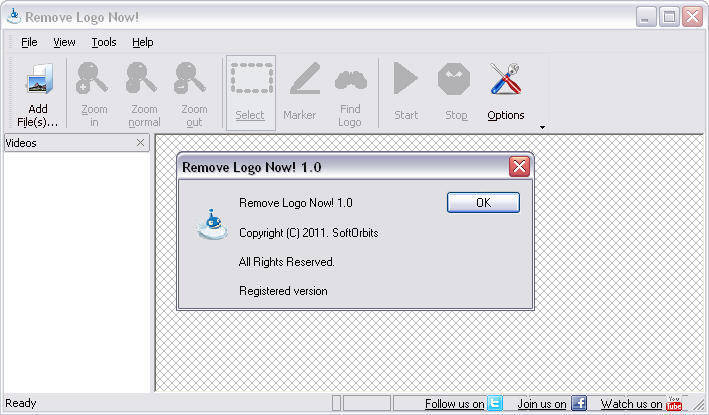Open the File menu
This screenshot has width=709, height=415.
point(29,42)
